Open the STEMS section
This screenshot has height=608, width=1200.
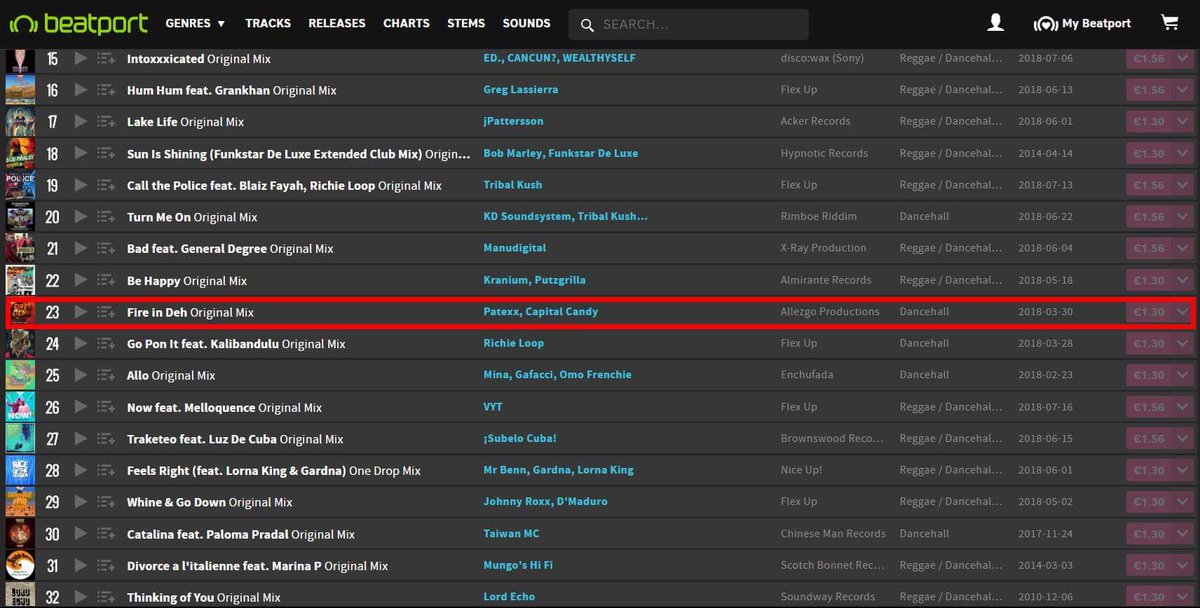[x=466, y=22]
